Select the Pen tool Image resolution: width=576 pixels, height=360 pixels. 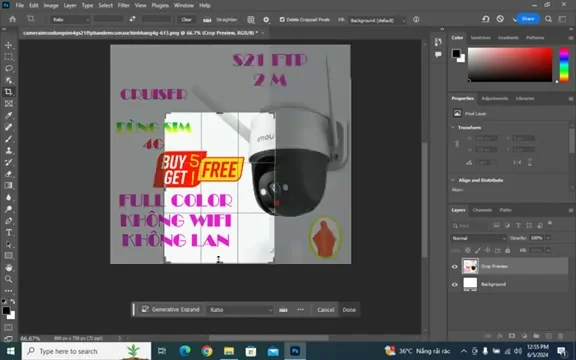8,221
